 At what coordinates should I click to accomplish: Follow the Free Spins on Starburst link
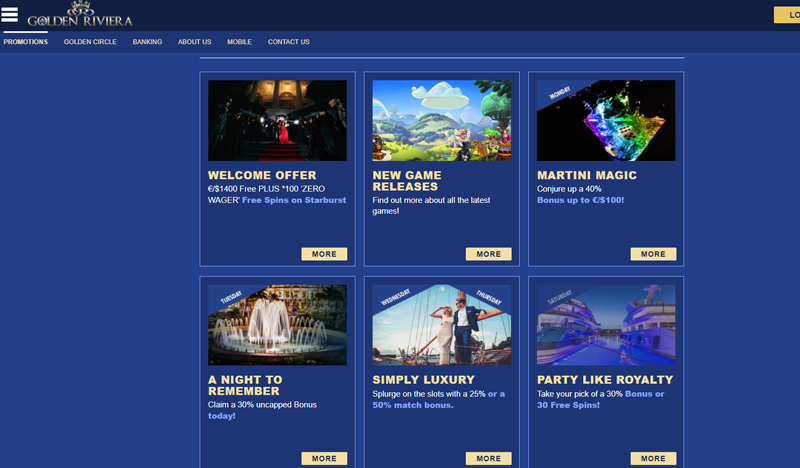[292, 200]
